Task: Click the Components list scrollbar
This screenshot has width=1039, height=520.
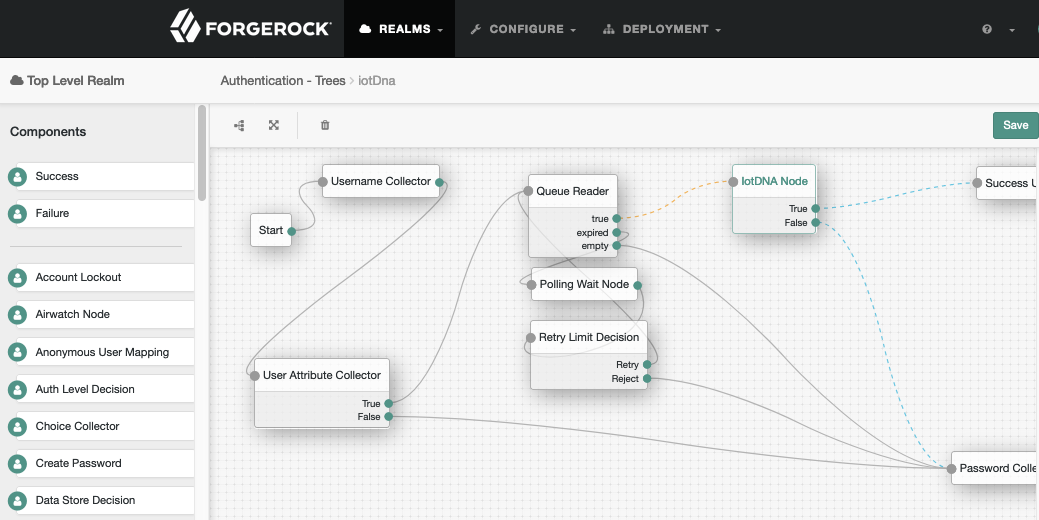Action: (202, 153)
